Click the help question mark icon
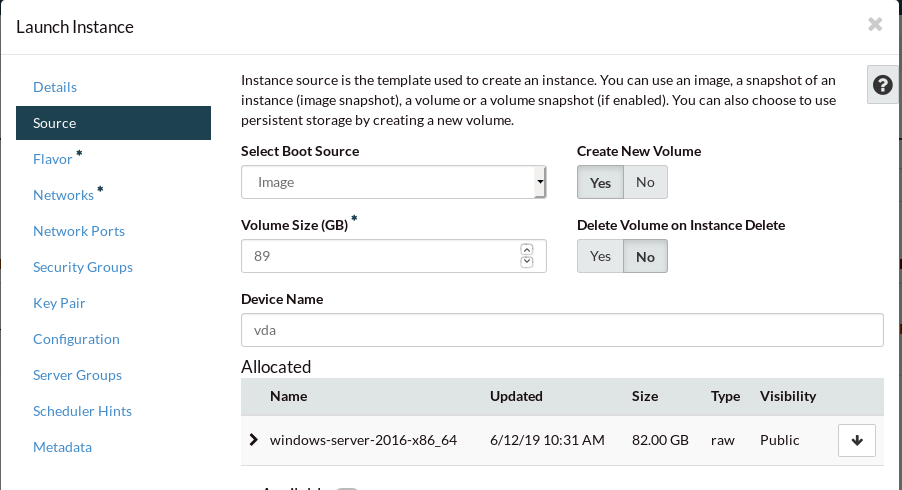Viewport: 902px width, 490px height. 882,86
